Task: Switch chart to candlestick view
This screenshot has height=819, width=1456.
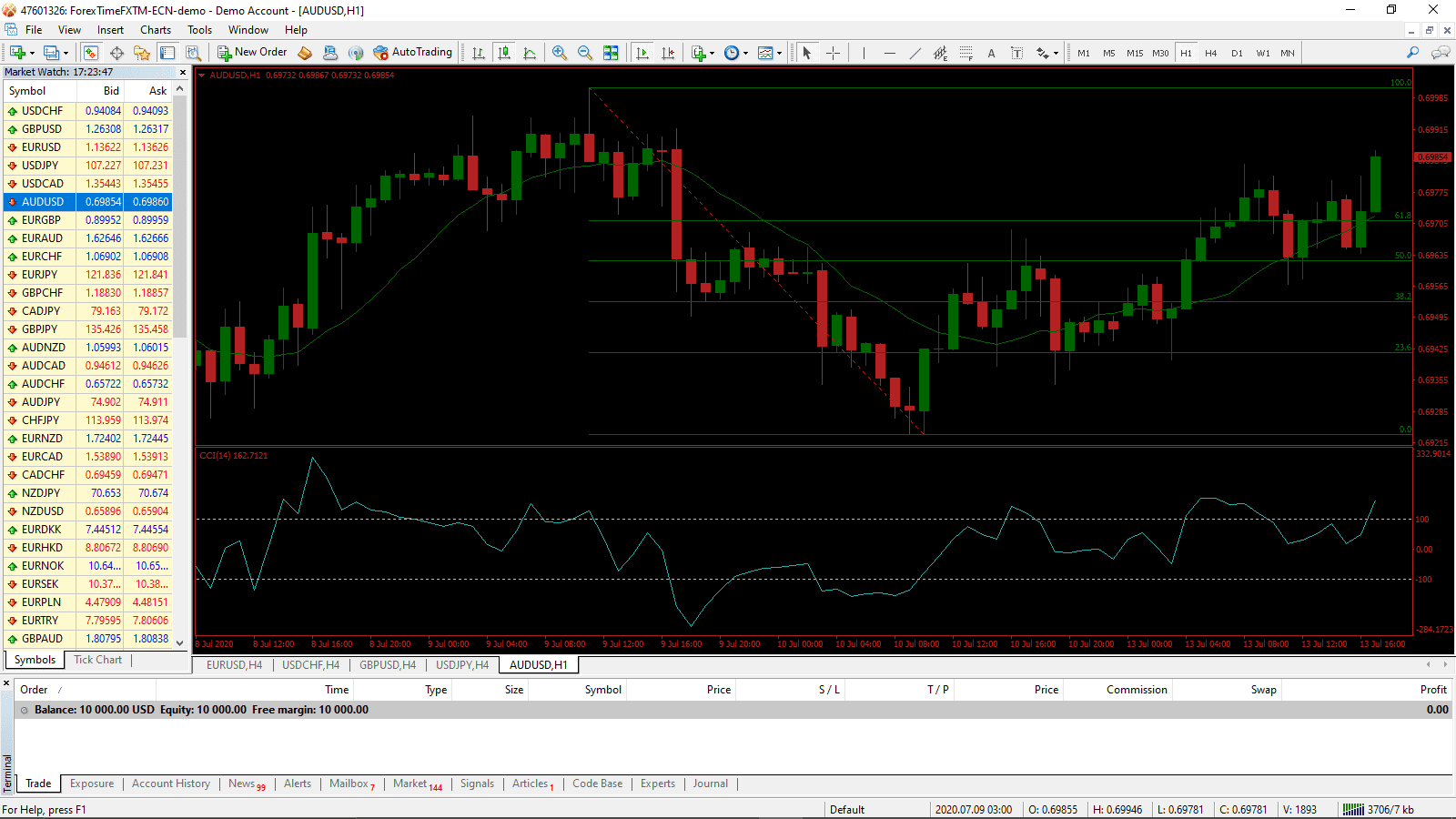Action: tap(504, 52)
